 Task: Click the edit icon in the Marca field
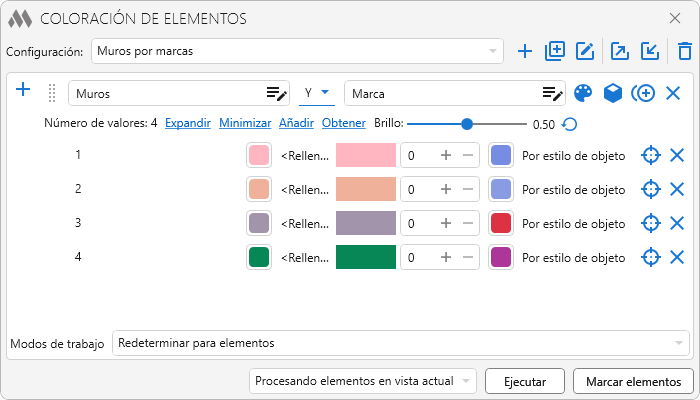pos(552,93)
